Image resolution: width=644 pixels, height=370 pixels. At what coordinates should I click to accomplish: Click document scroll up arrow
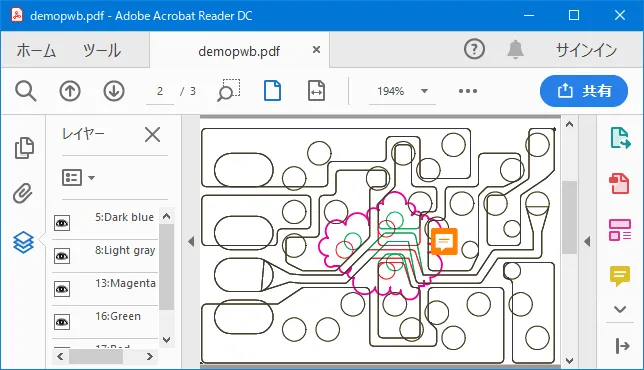pyautogui.click(x=569, y=124)
